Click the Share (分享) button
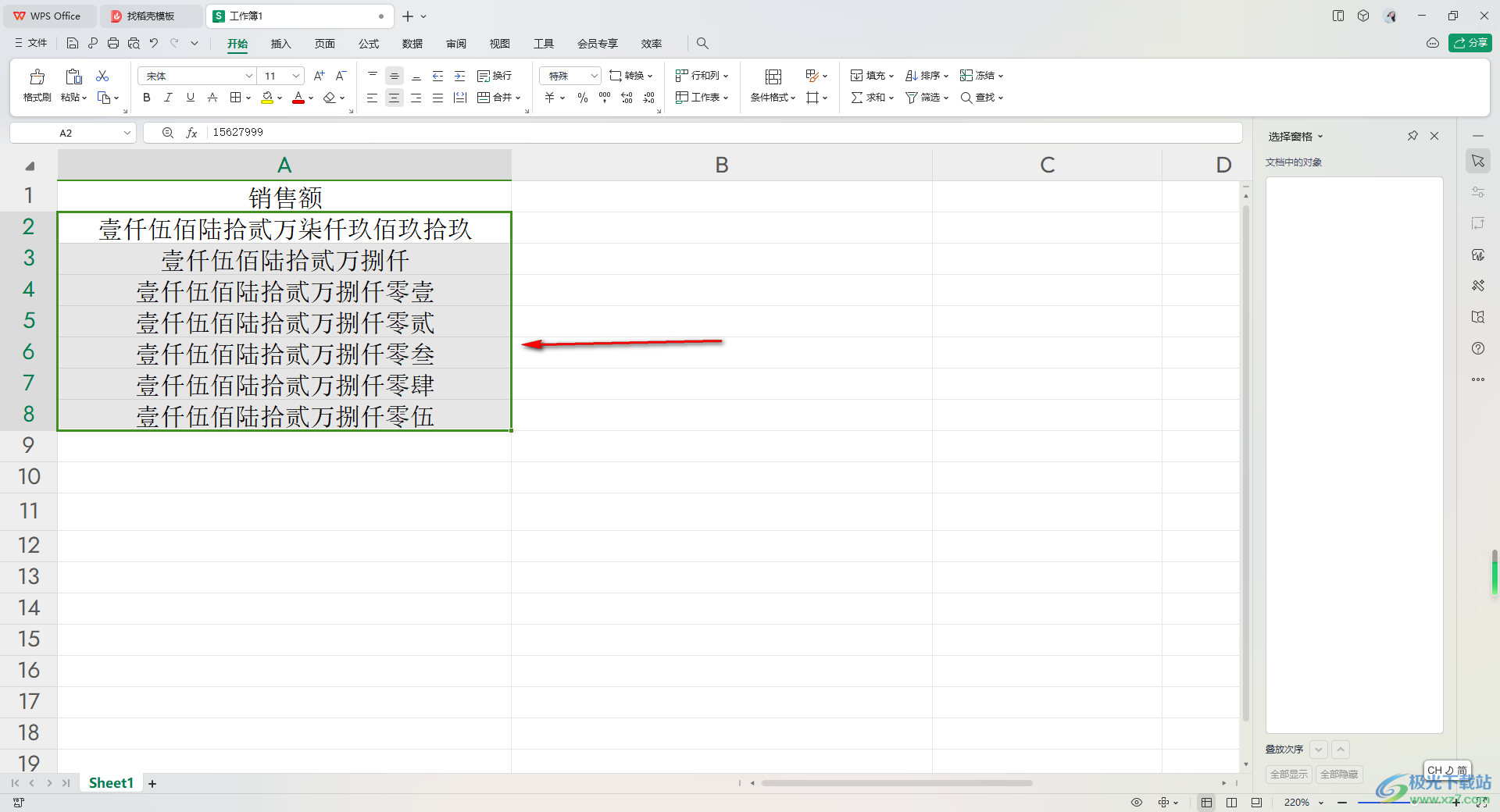The height and width of the screenshot is (812, 1500). point(1470,43)
